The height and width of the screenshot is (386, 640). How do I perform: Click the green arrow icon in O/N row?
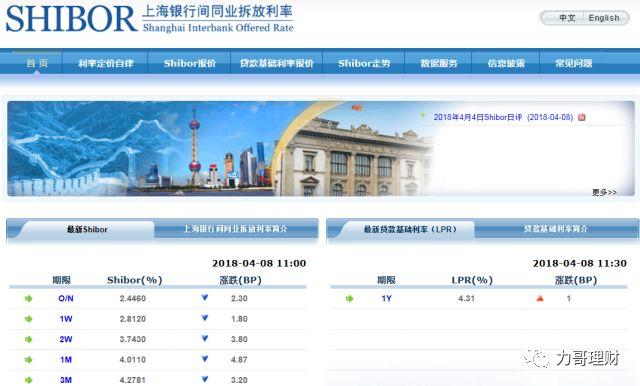pos(28,299)
